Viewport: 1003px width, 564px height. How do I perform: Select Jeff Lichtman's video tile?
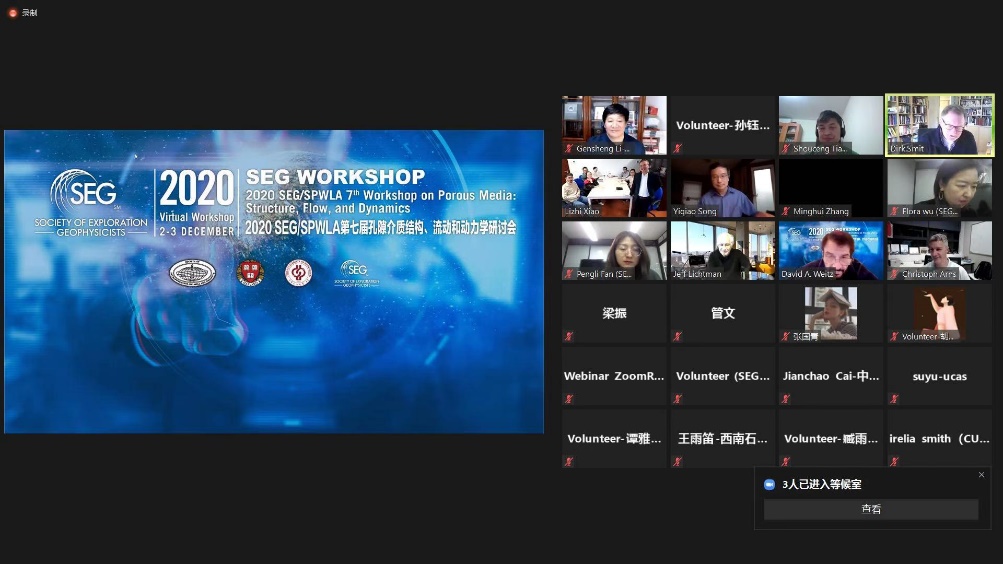point(722,250)
